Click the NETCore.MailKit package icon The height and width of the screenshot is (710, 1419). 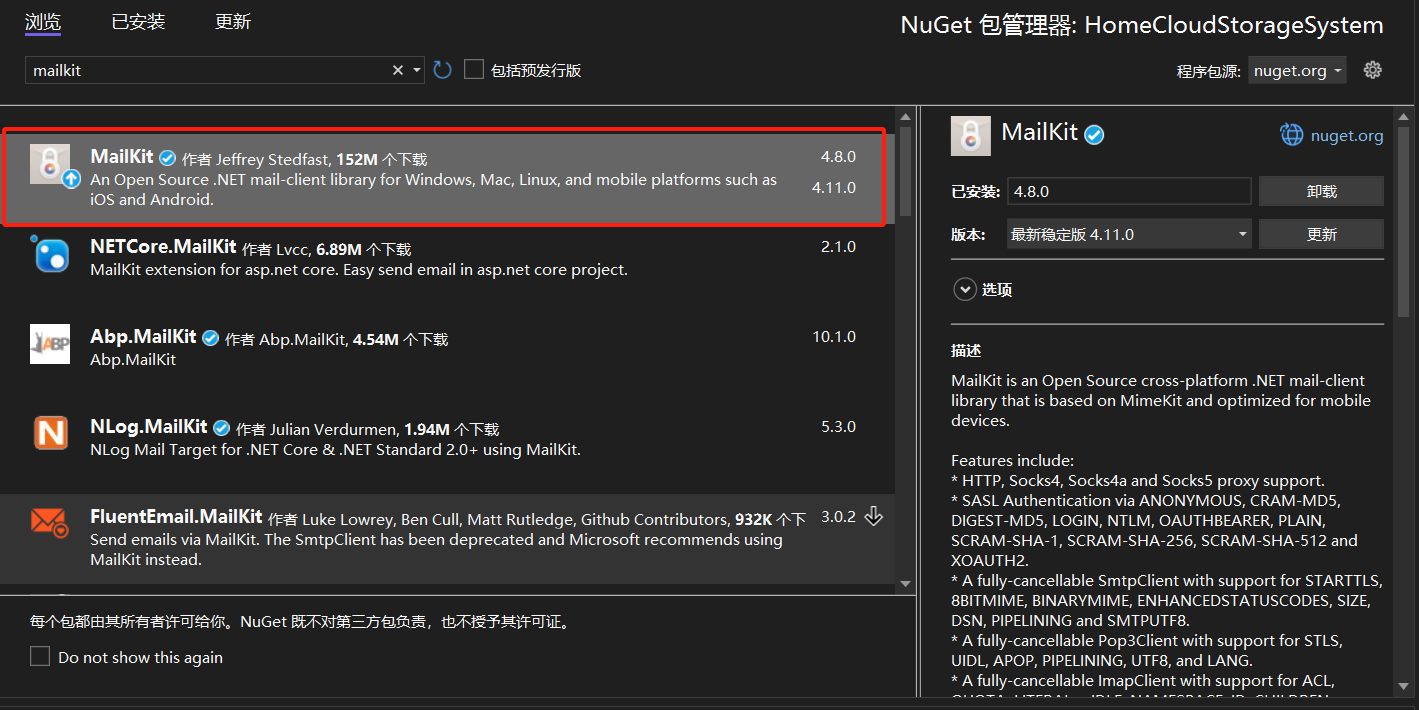[x=52, y=256]
